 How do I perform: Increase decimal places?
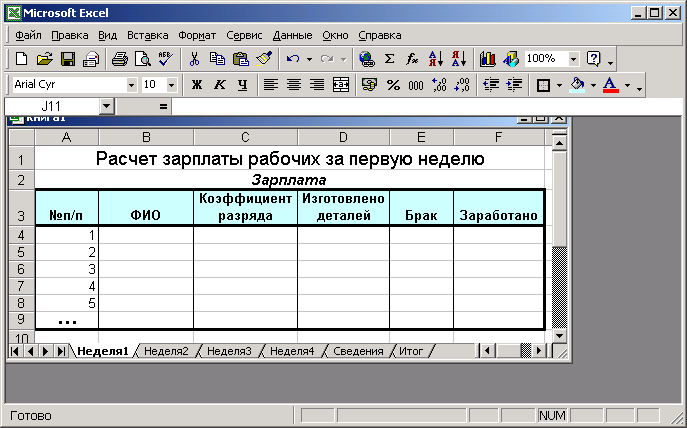[439, 85]
